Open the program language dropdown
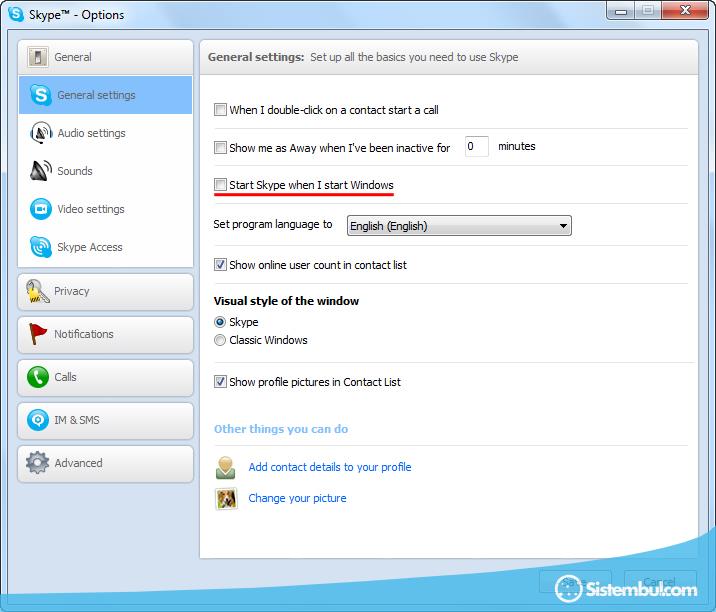This screenshot has height=612, width=716. pyautogui.click(x=459, y=226)
